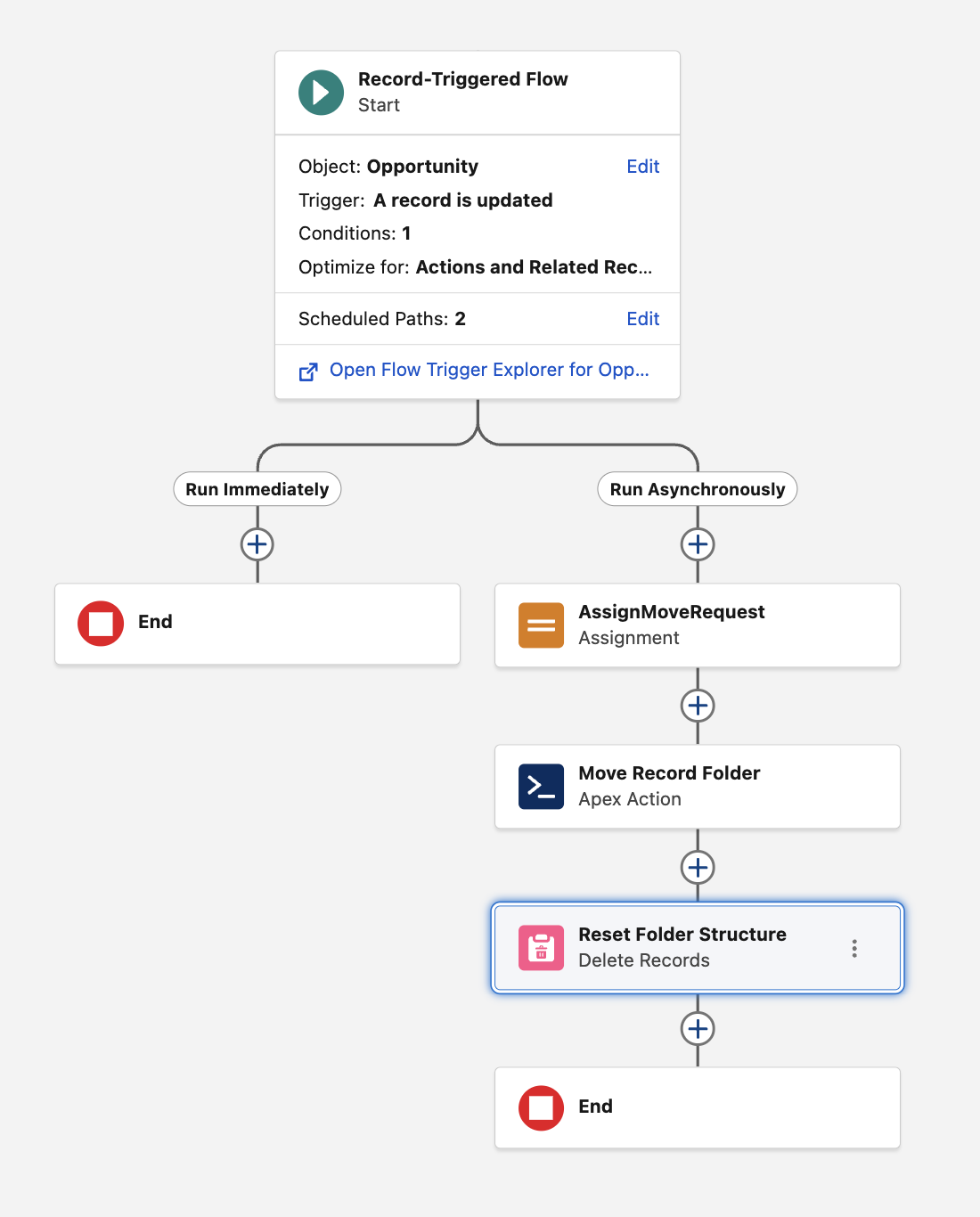980x1217 pixels.
Task: Select the Move Record Folder node title
Action: pyautogui.click(x=669, y=773)
